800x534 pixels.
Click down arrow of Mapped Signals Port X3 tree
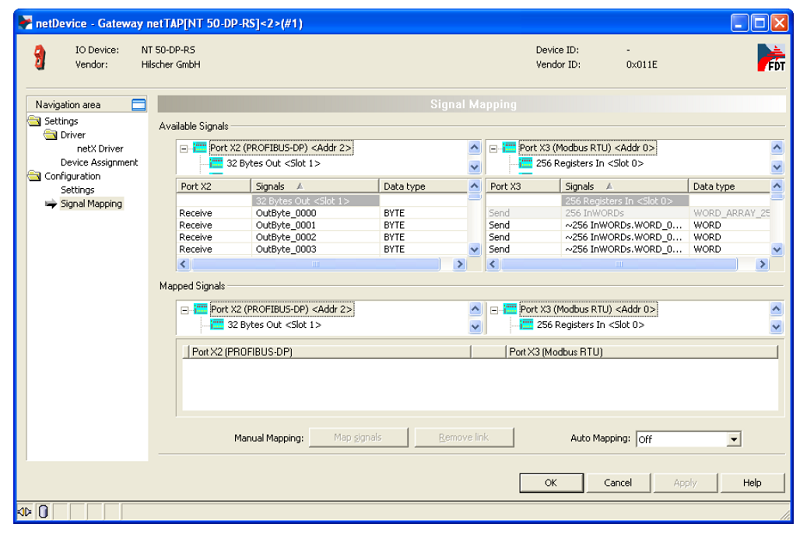[x=776, y=326]
